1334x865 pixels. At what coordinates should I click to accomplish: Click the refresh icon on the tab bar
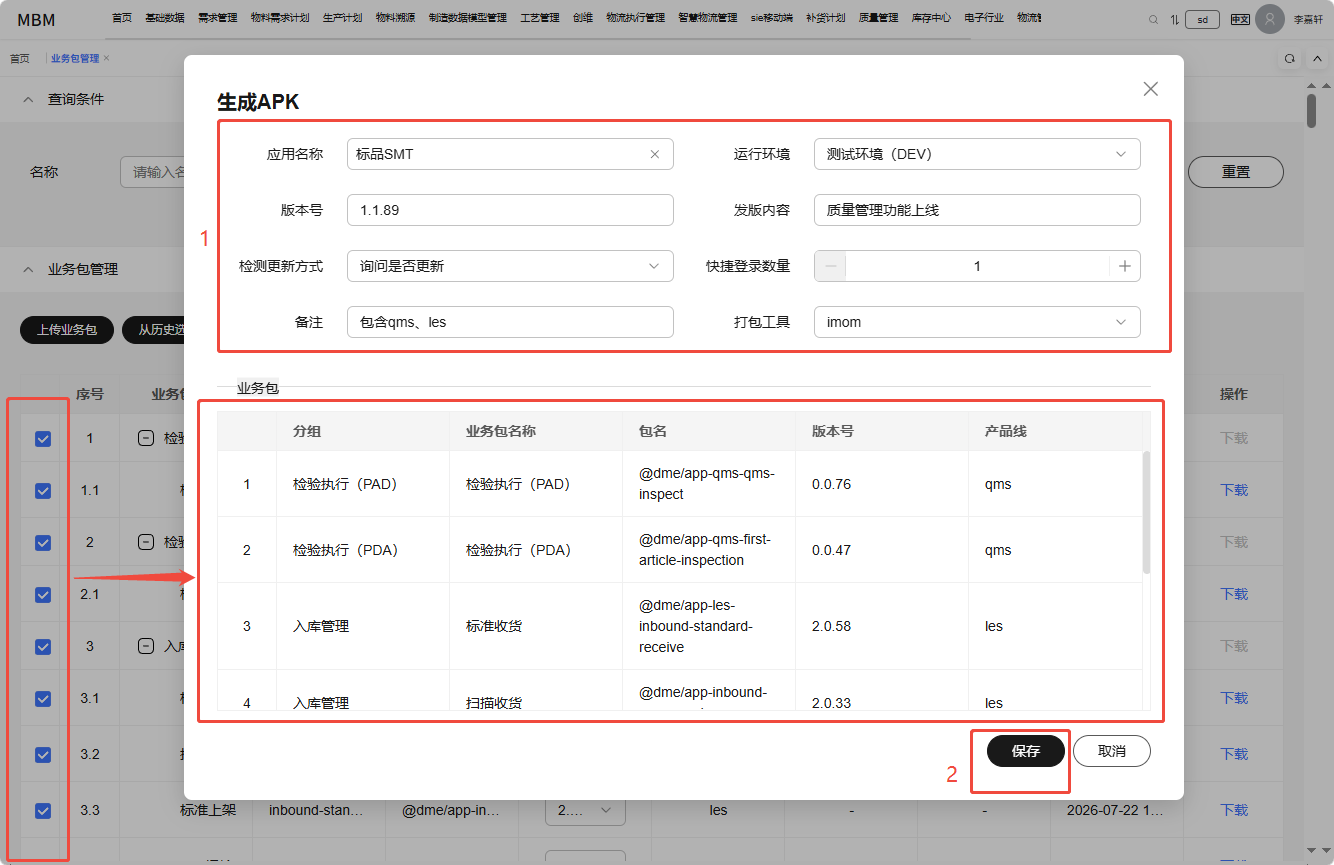(1290, 59)
